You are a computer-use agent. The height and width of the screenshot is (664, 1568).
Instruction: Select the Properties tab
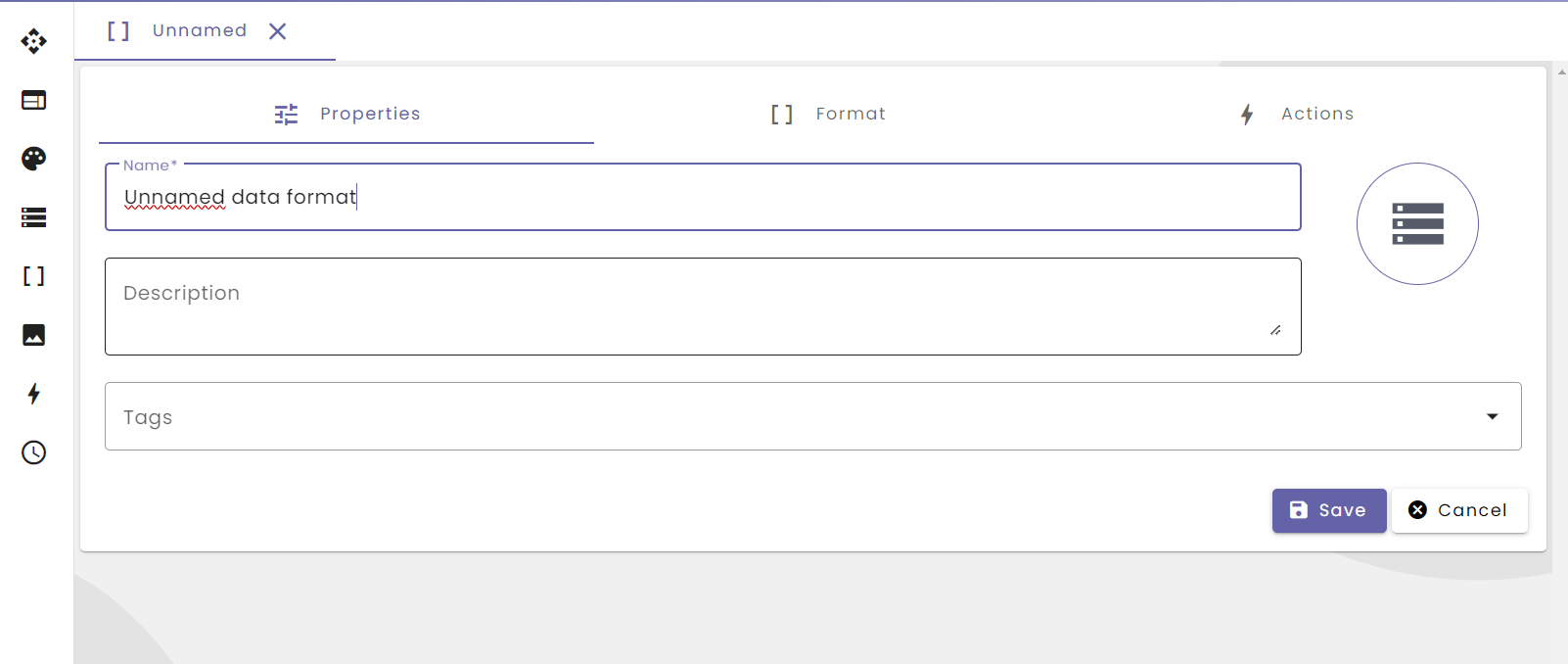click(x=370, y=114)
